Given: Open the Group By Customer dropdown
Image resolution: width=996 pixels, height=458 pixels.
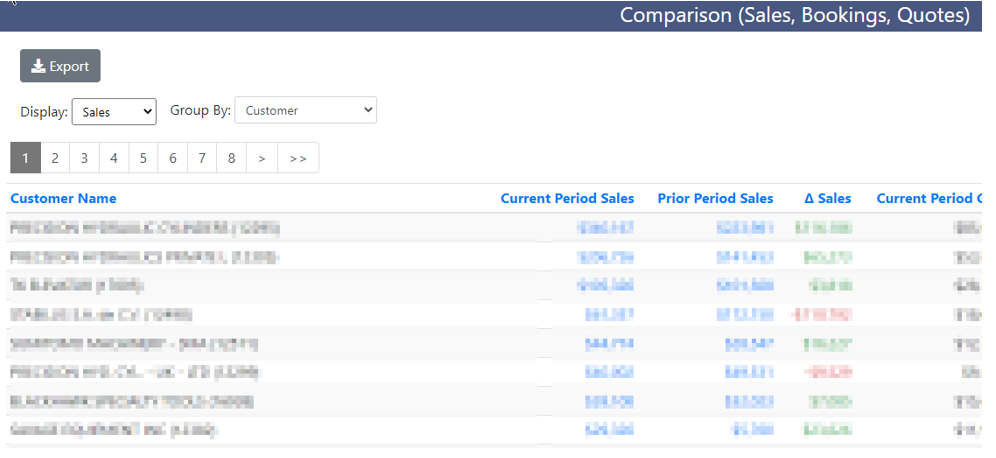Looking at the screenshot, I should [x=306, y=110].
